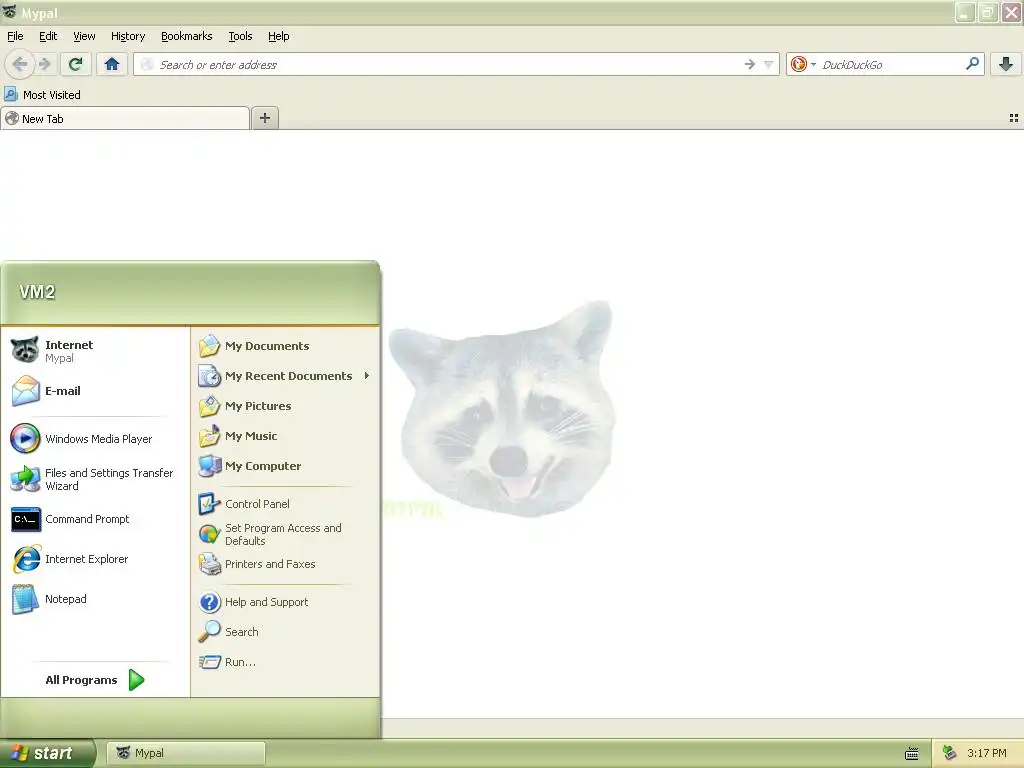Open the History menu
The height and width of the screenshot is (768, 1024).
[x=128, y=36]
